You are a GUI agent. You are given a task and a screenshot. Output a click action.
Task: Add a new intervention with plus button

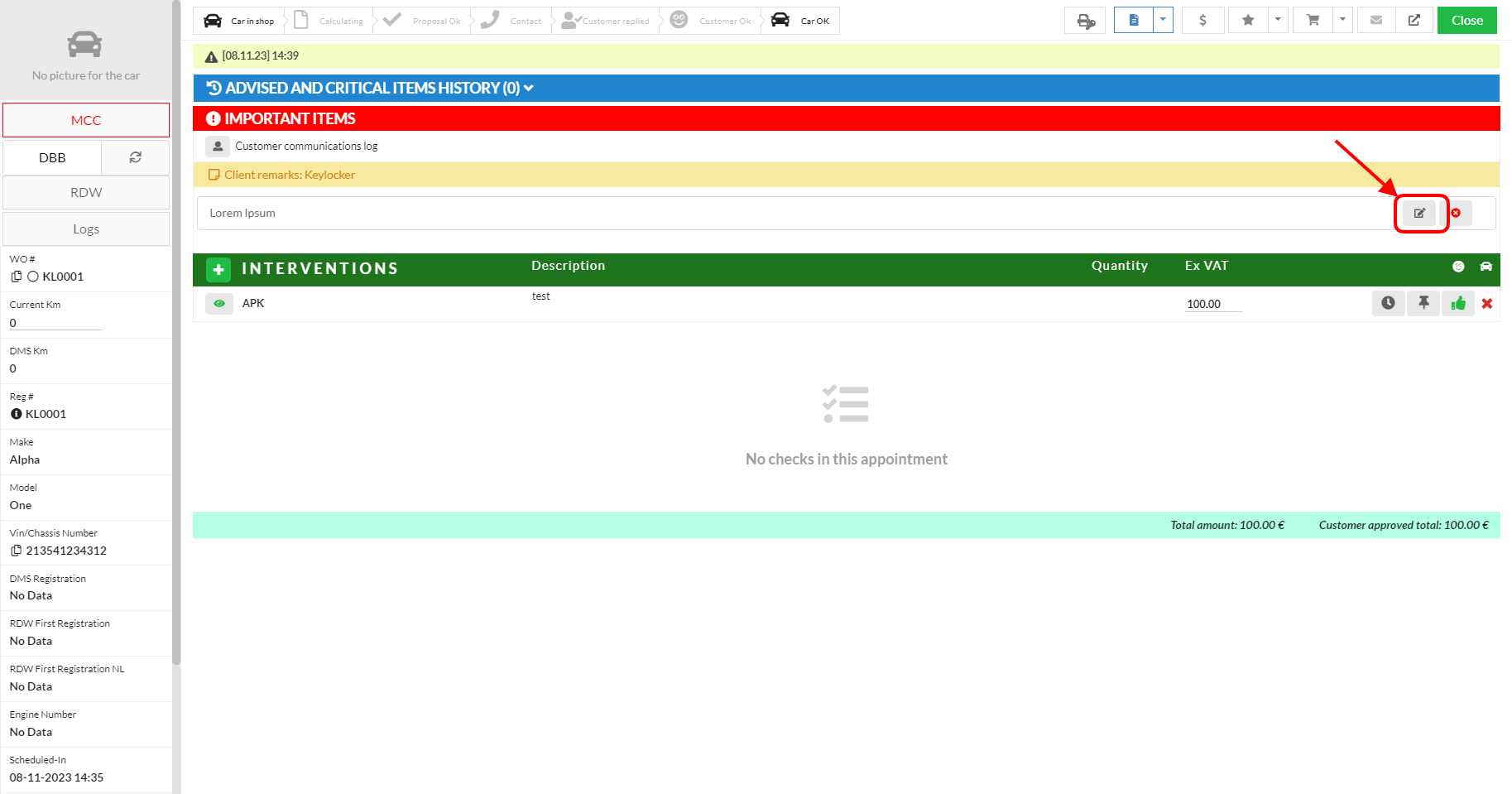pyautogui.click(x=218, y=269)
